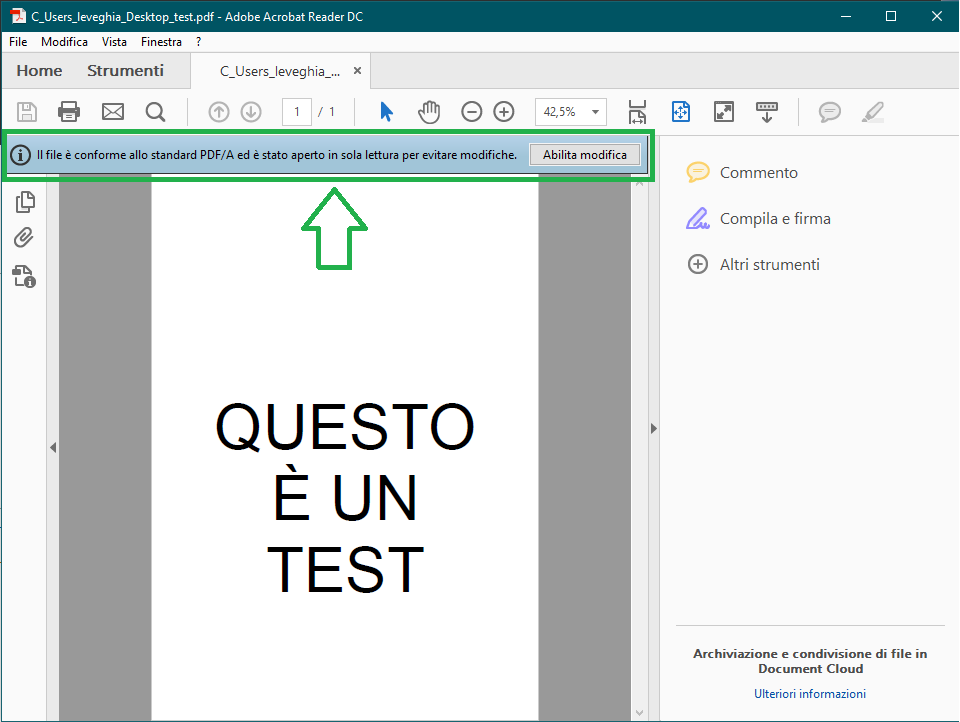960x722 pixels.
Task: Open the Modifica menu
Action: [64, 42]
